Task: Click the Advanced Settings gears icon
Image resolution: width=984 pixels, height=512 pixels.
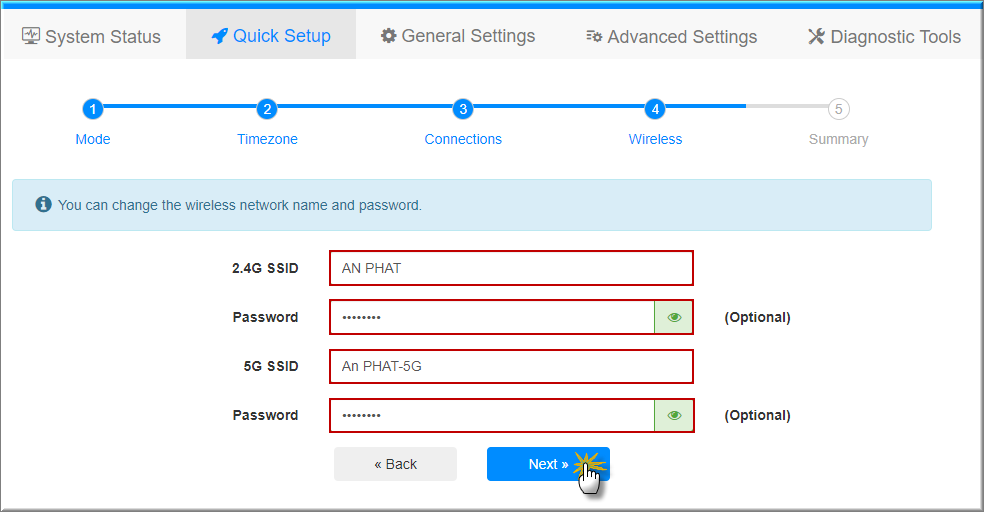Action: pyautogui.click(x=594, y=37)
